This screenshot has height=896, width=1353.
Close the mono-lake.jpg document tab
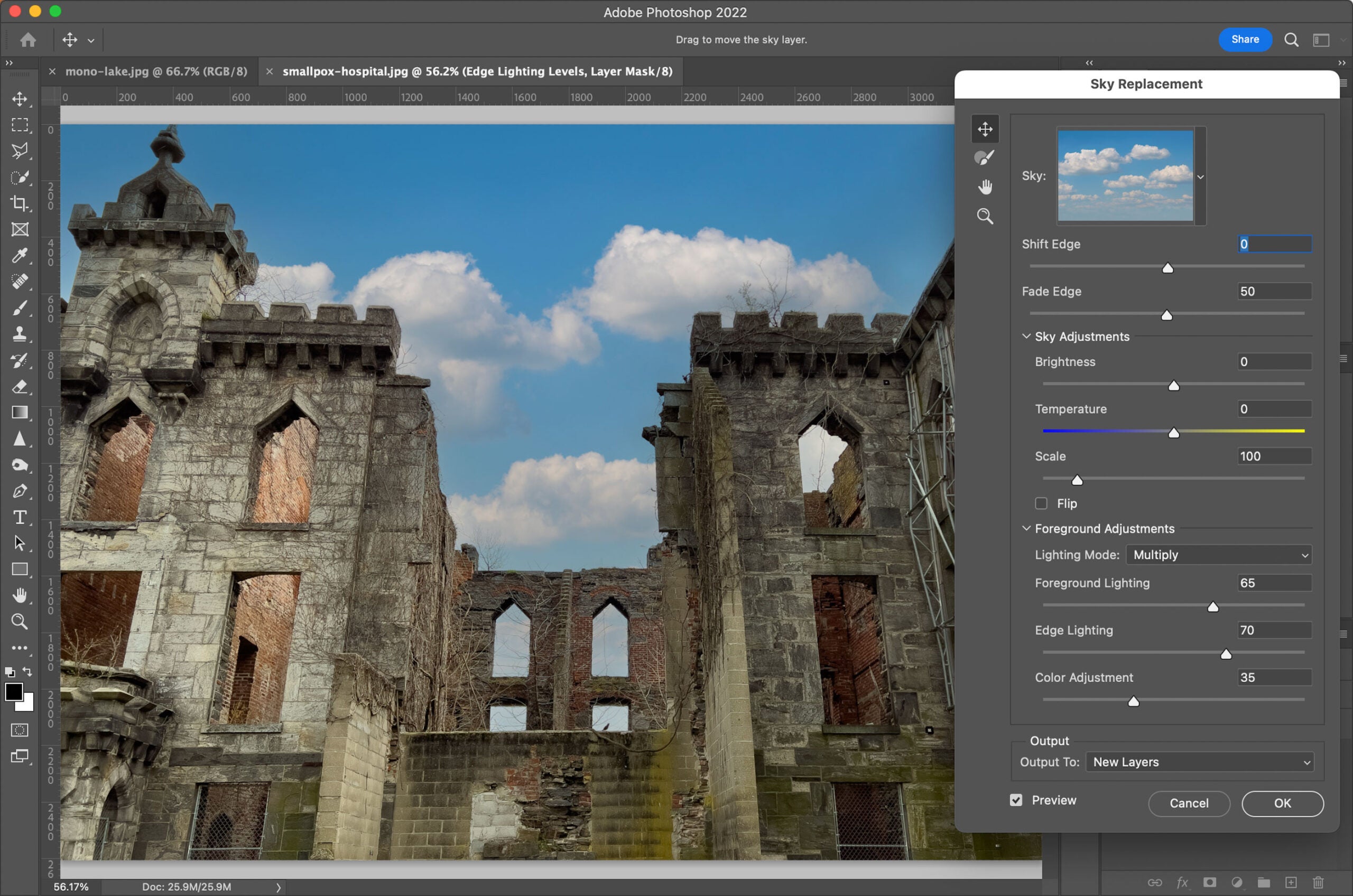[x=52, y=71]
